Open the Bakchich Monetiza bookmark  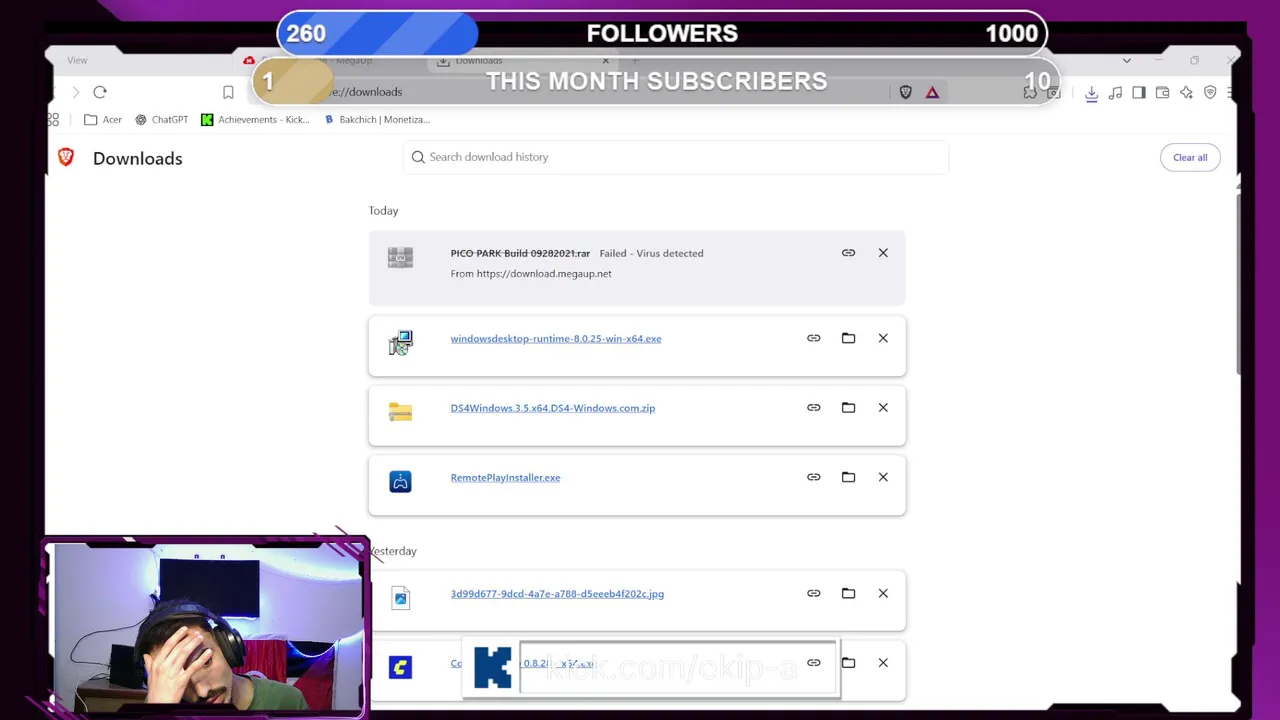(x=376, y=119)
